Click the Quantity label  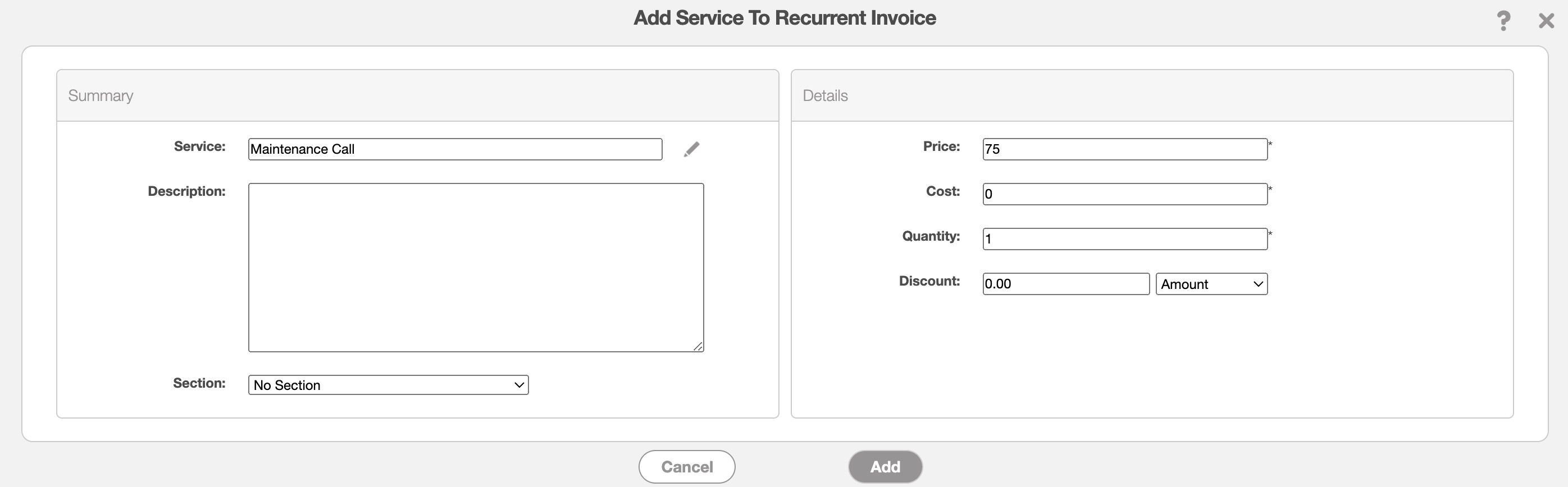pyautogui.click(x=931, y=236)
